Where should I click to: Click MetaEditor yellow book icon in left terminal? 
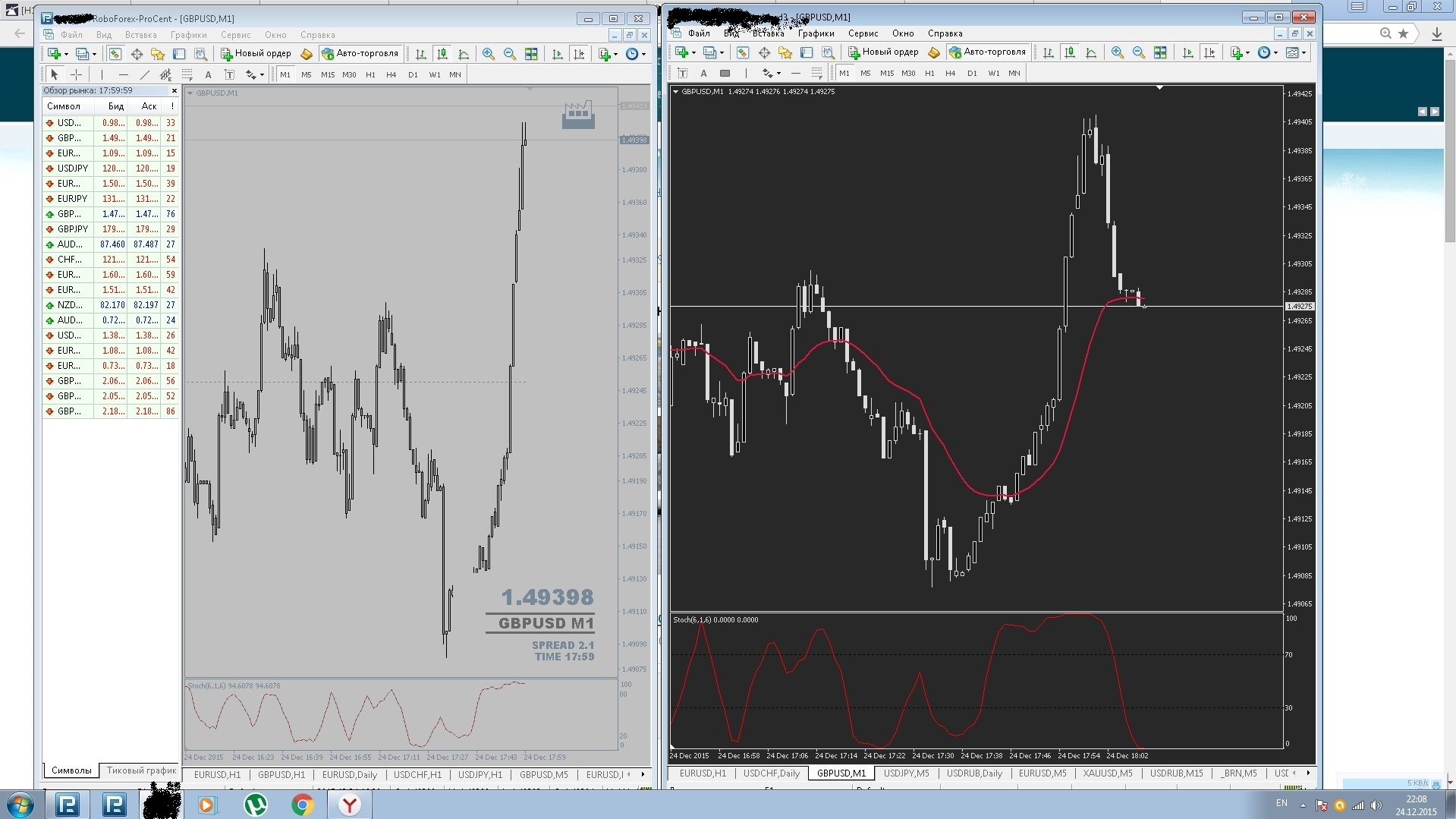point(307,54)
